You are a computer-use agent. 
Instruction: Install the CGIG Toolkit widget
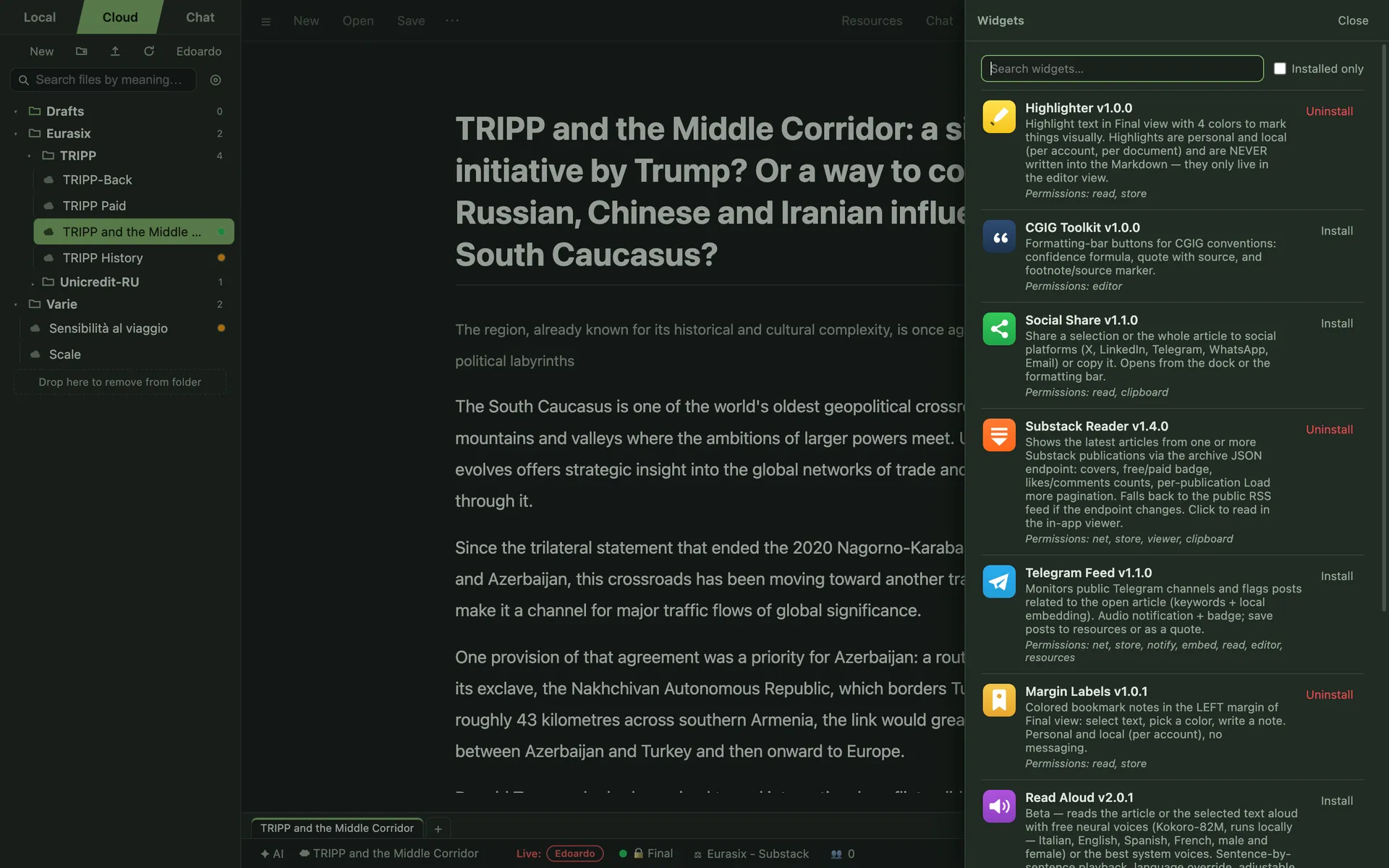(x=1336, y=231)
